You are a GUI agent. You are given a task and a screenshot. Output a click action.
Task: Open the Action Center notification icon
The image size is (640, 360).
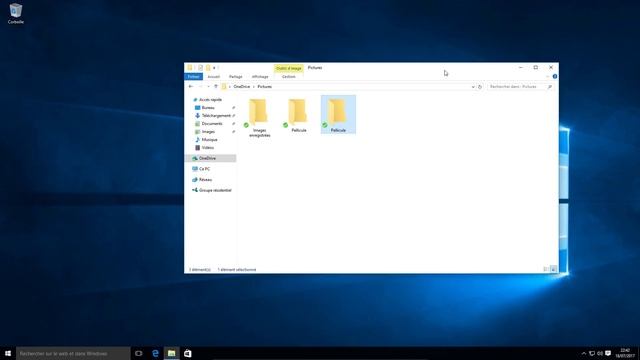click(608, 353)
